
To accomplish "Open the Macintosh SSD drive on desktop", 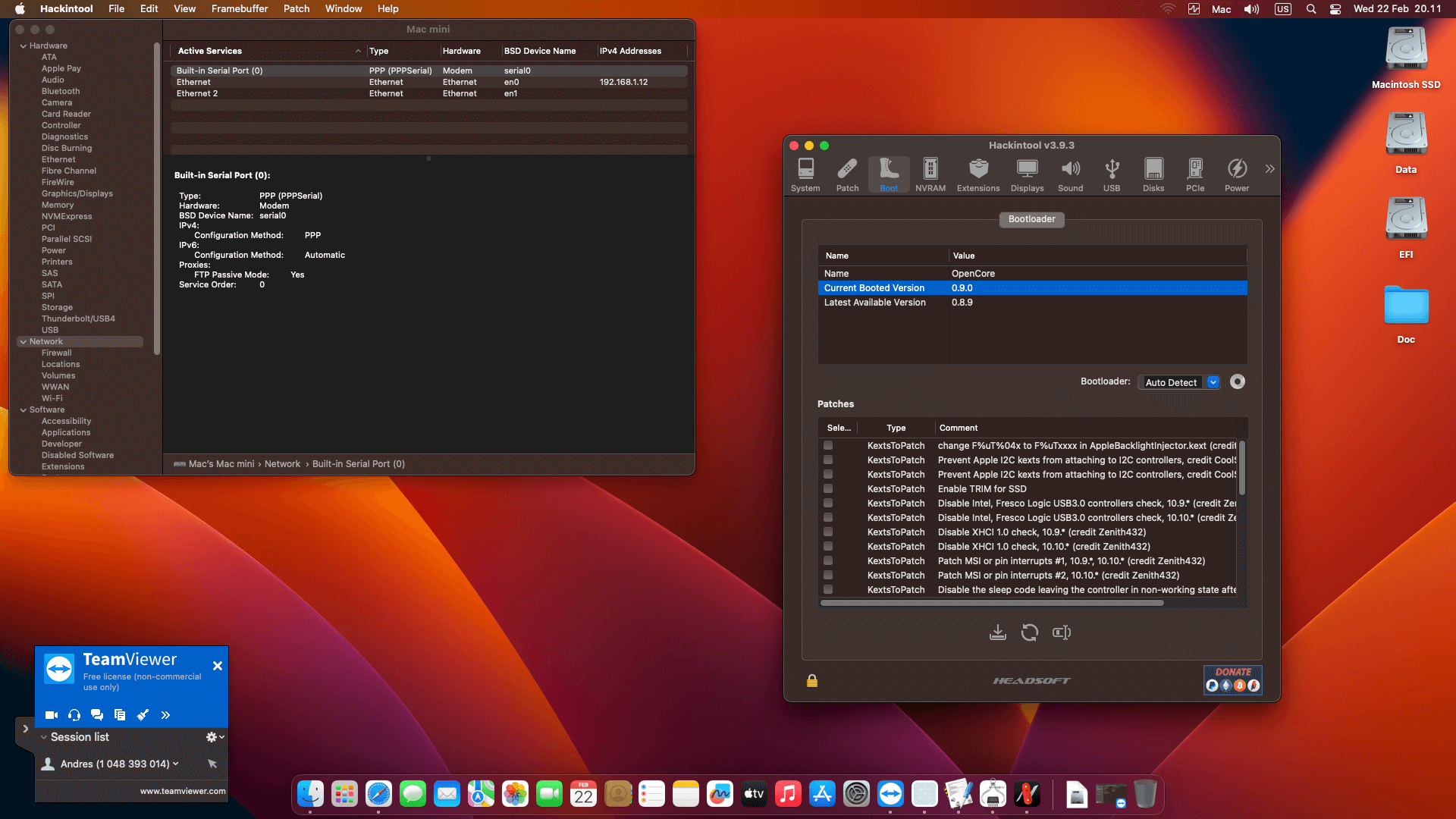I will (1406, 58).
